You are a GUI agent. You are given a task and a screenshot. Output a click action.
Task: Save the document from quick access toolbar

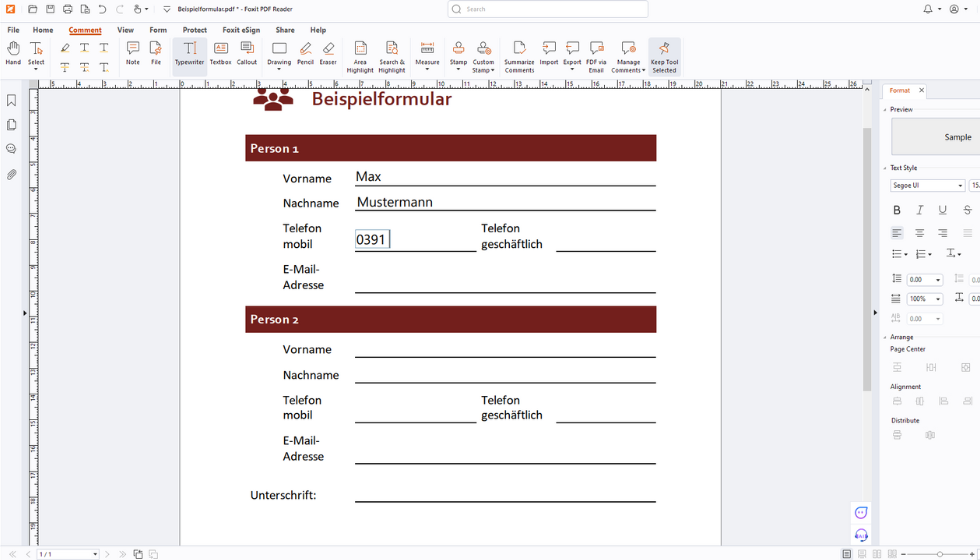(50, 9)
